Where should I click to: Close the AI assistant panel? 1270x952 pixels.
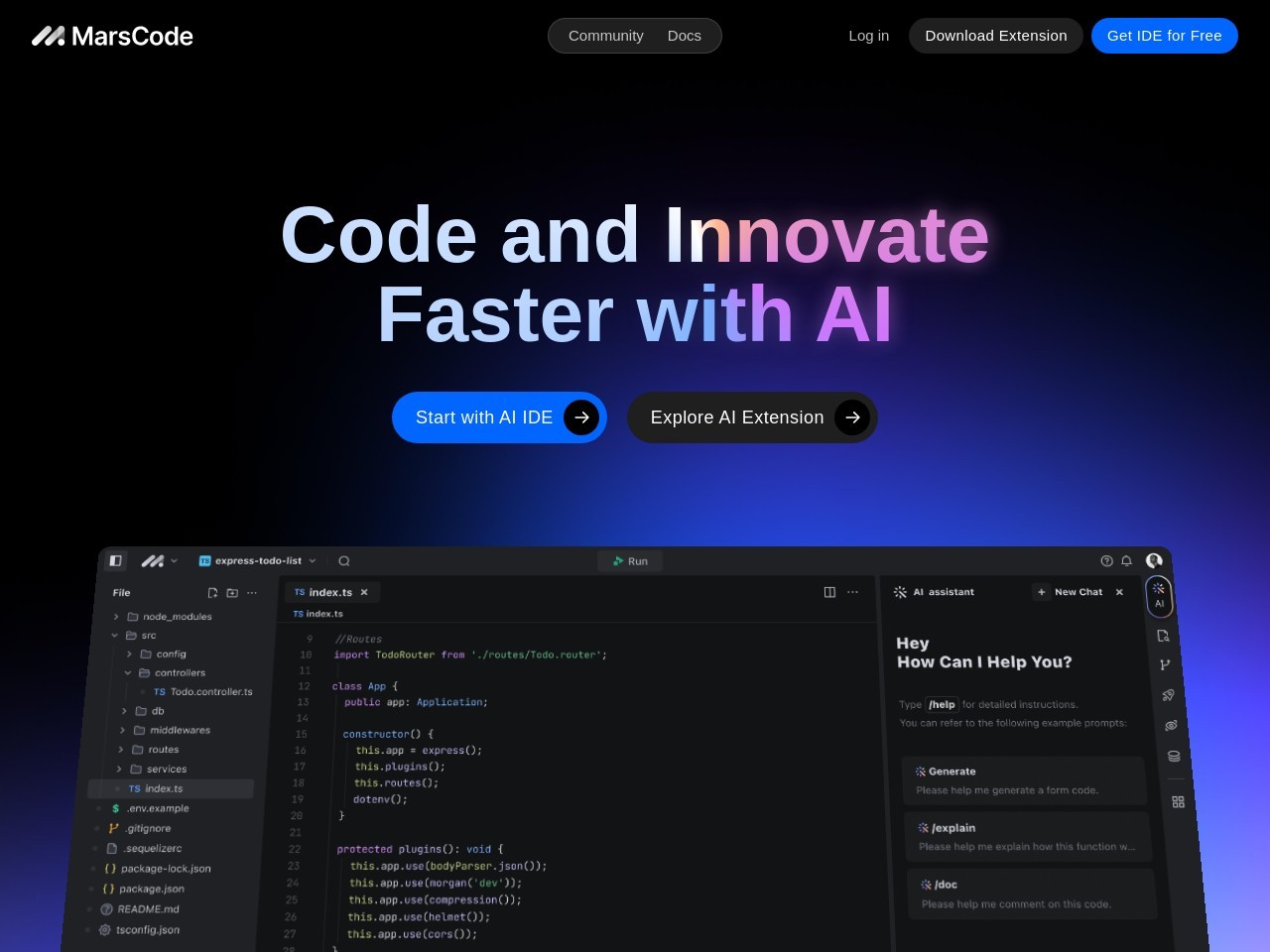coord(1119,592)
